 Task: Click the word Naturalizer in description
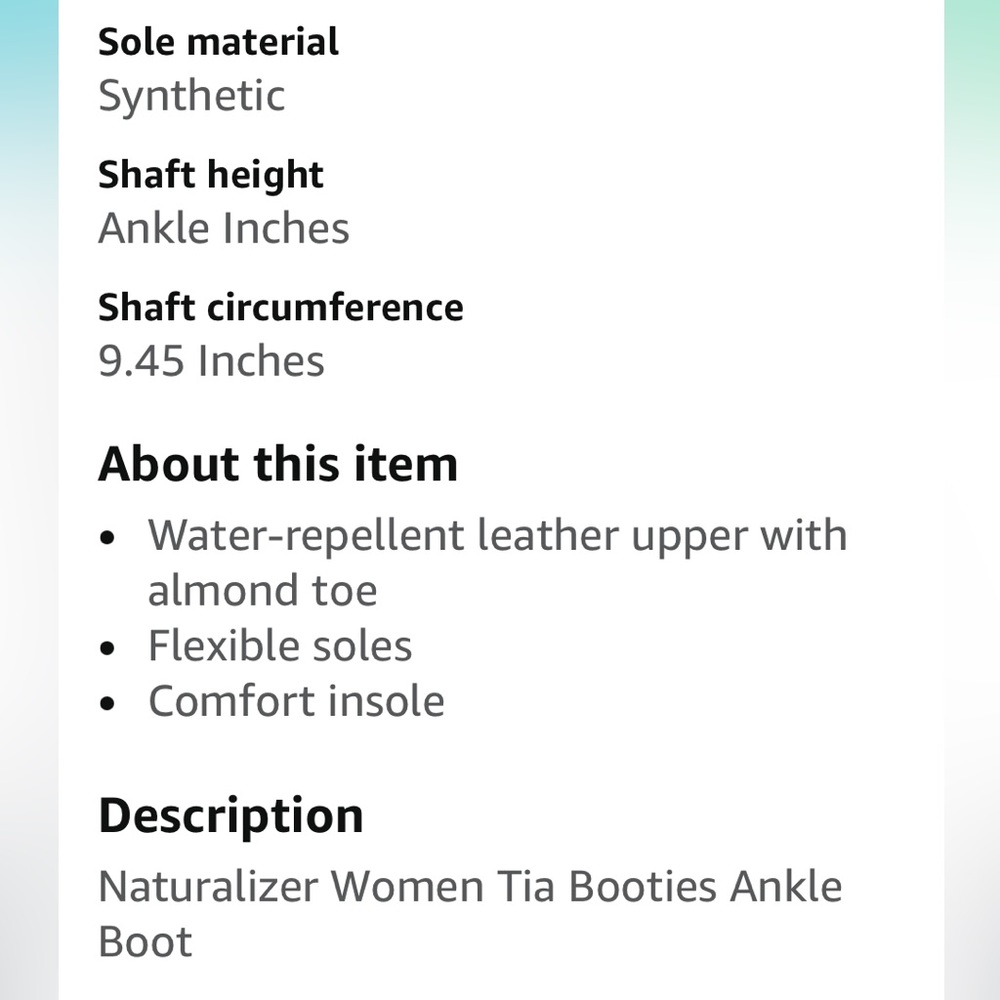209,887
